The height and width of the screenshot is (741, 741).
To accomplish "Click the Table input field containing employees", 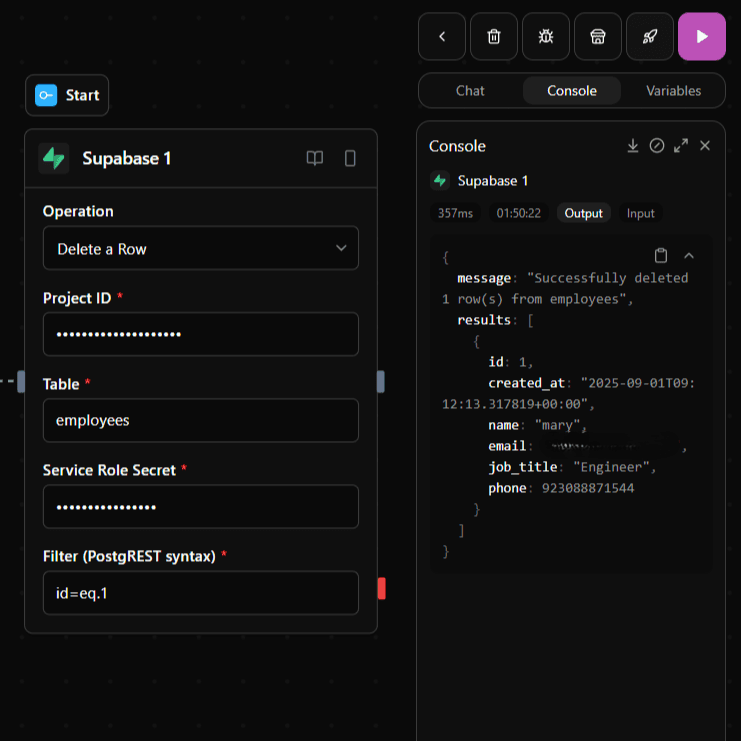I will tap(200, 420).
